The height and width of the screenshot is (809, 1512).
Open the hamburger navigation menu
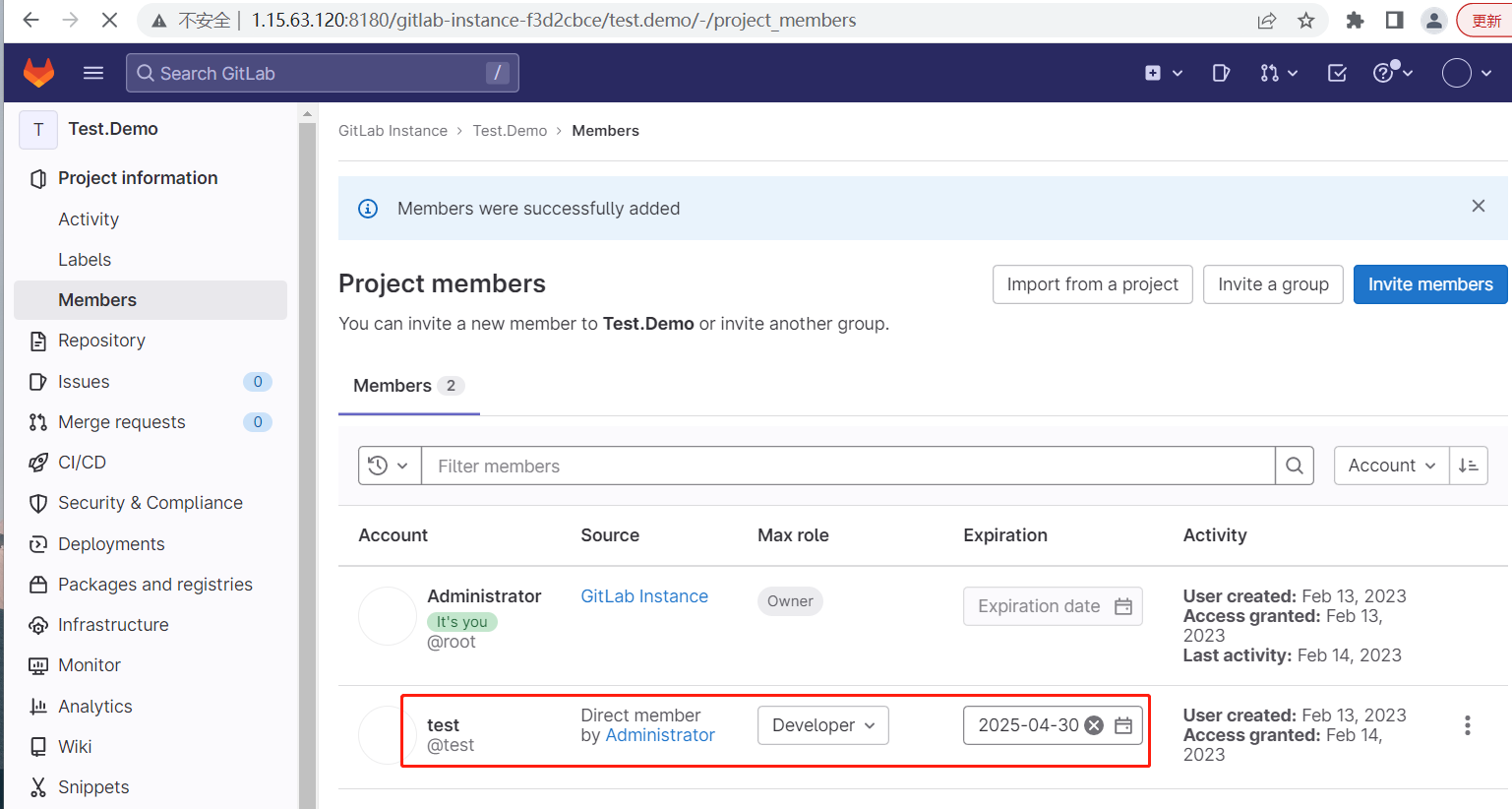pos(93,73)
